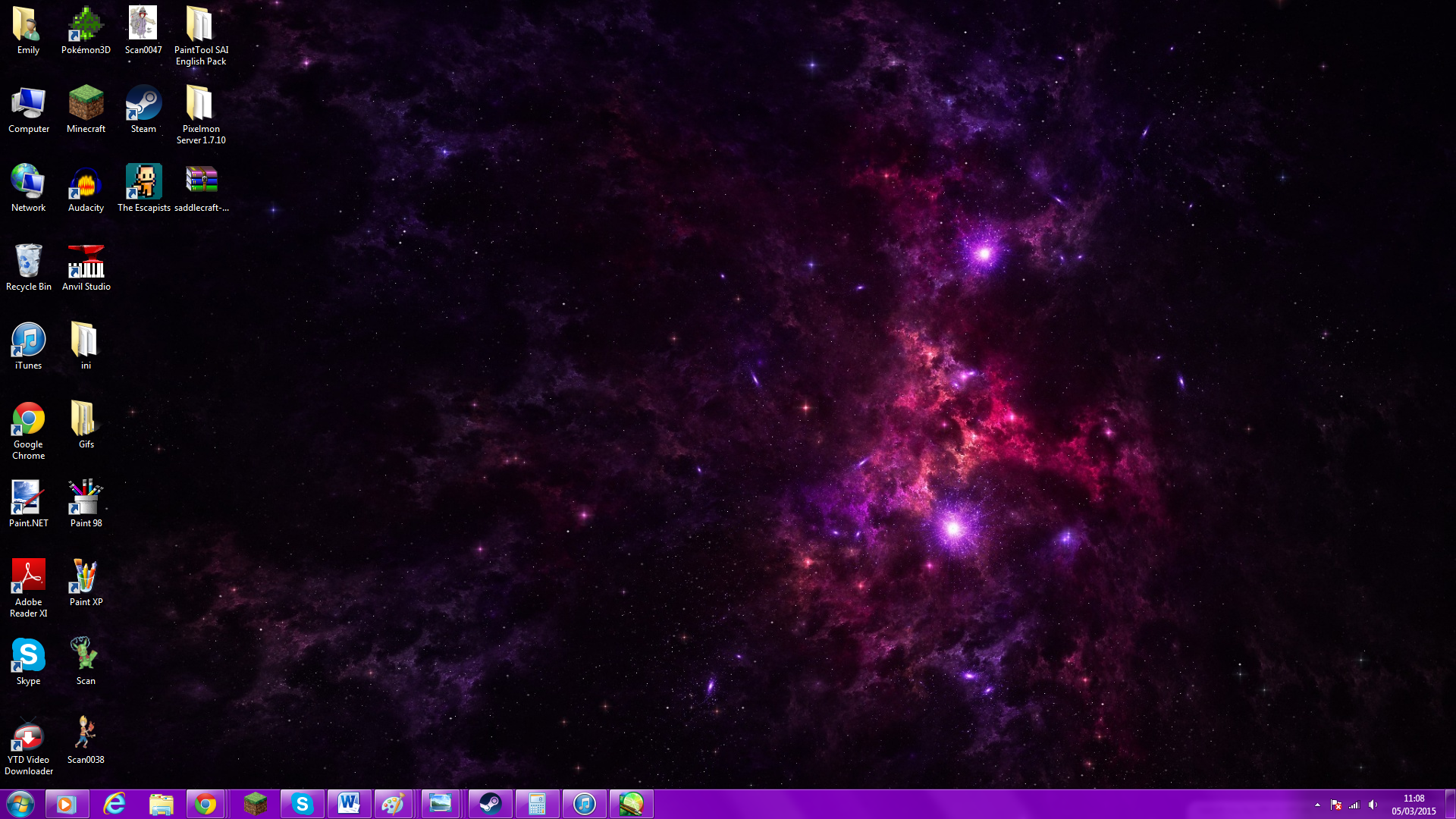Open the volume speaker tray icon
Screen dimensions: 1456x819
coord(1373,805)
